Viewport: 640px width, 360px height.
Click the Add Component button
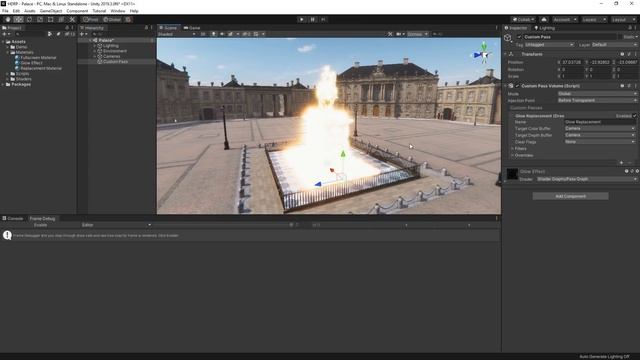pos(570,196)
